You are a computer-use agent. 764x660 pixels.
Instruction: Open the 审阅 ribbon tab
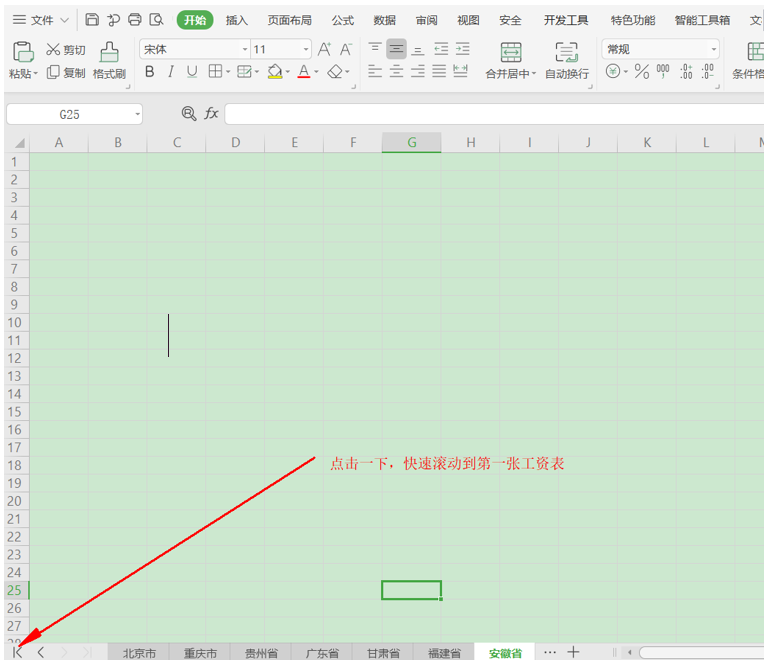pyautogui.click(x=426, y=20)
